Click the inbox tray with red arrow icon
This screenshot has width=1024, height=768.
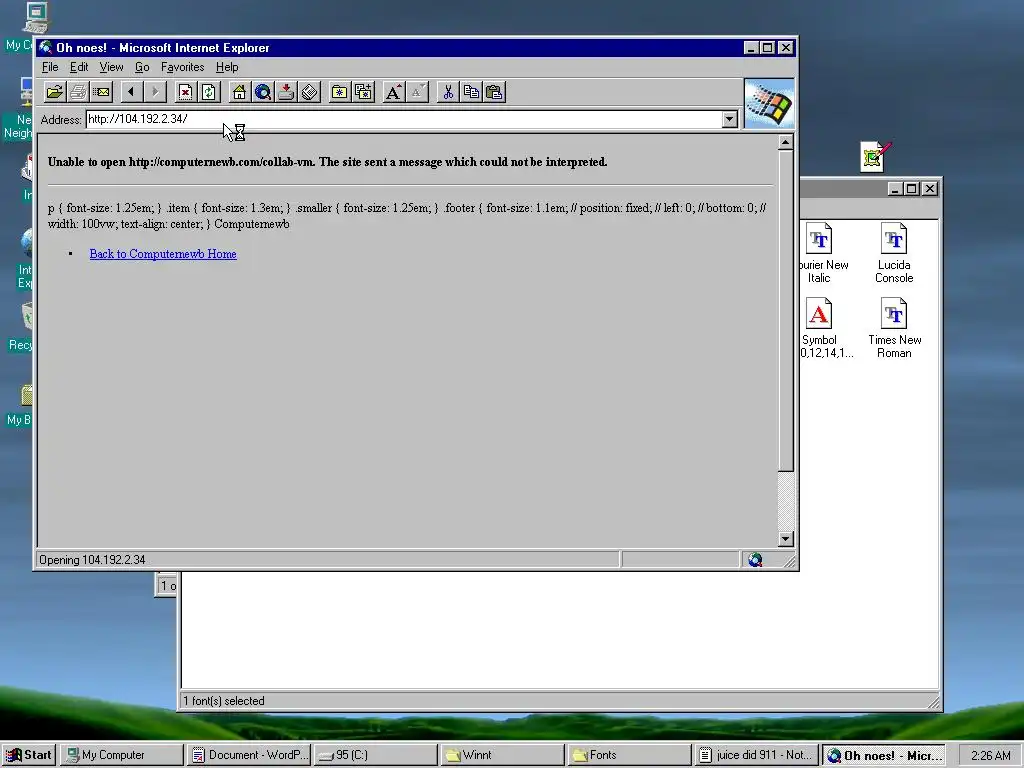tap(286, 92)
